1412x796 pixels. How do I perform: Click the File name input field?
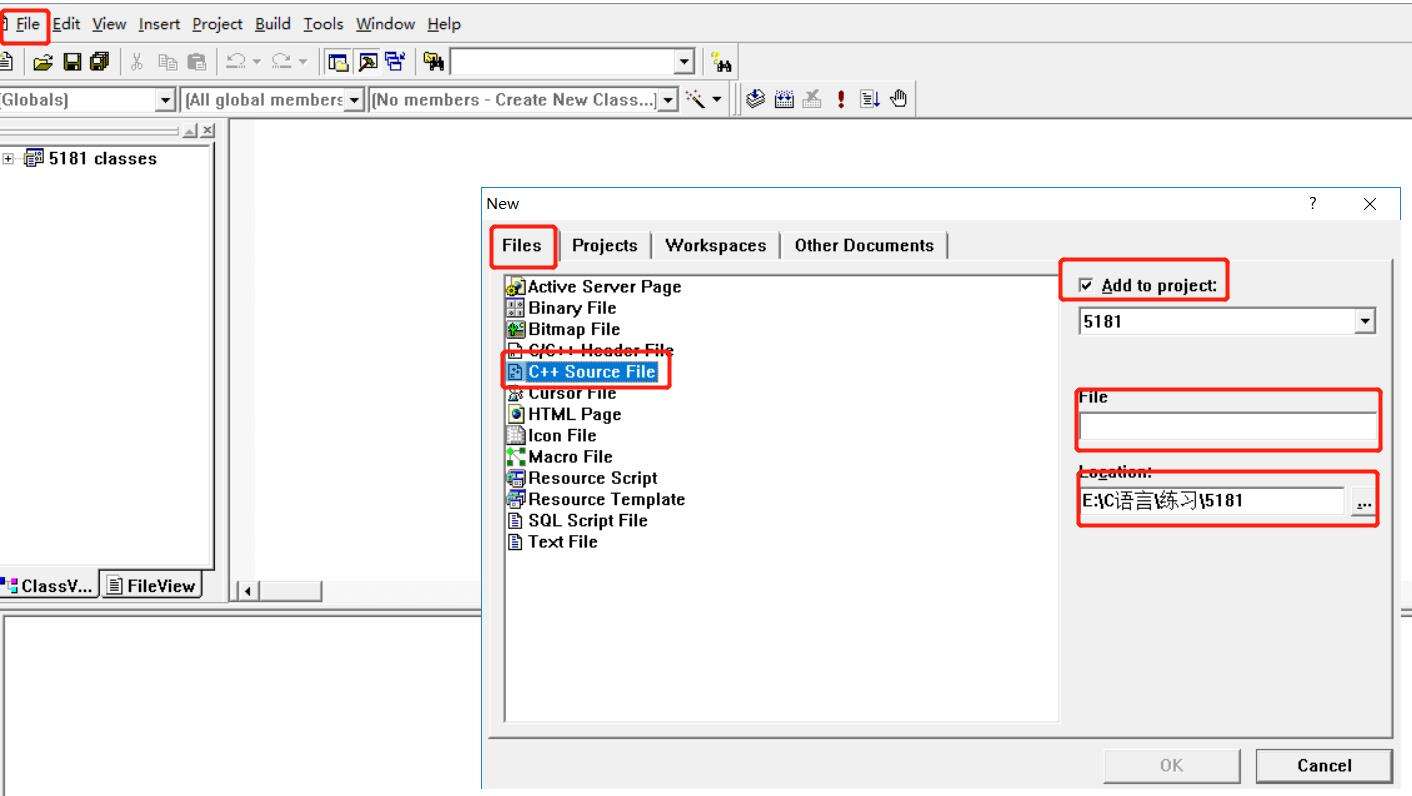coord(1227,427)
